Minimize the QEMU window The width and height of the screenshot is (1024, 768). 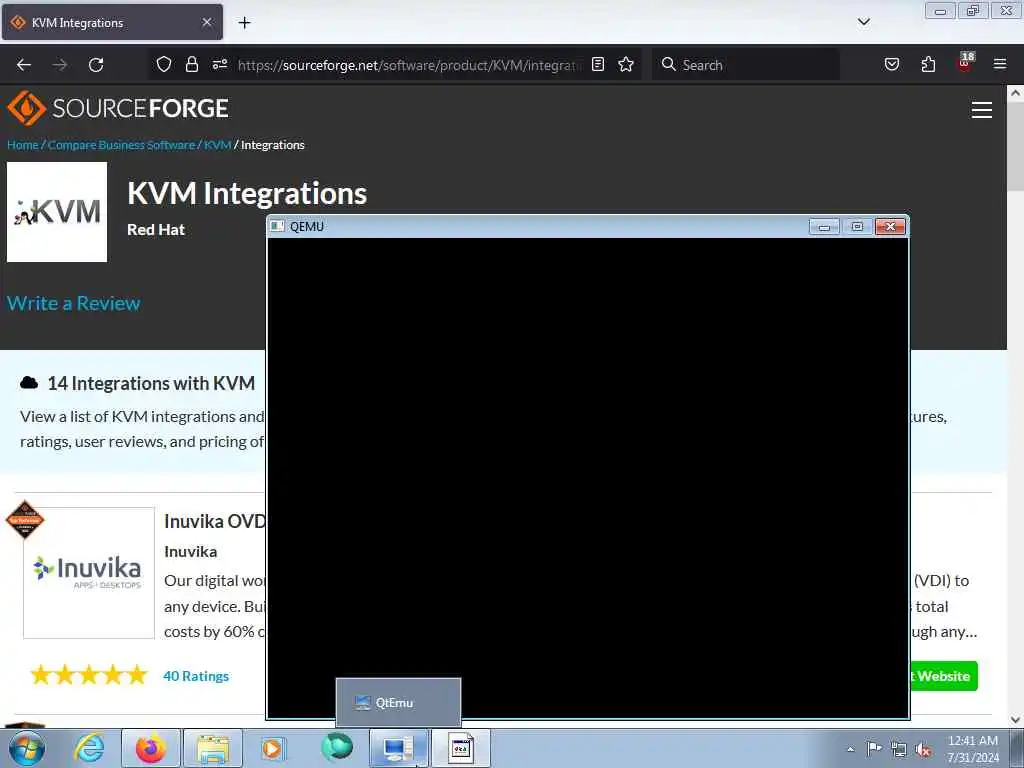pyautogui.click(x=824, y=227)
